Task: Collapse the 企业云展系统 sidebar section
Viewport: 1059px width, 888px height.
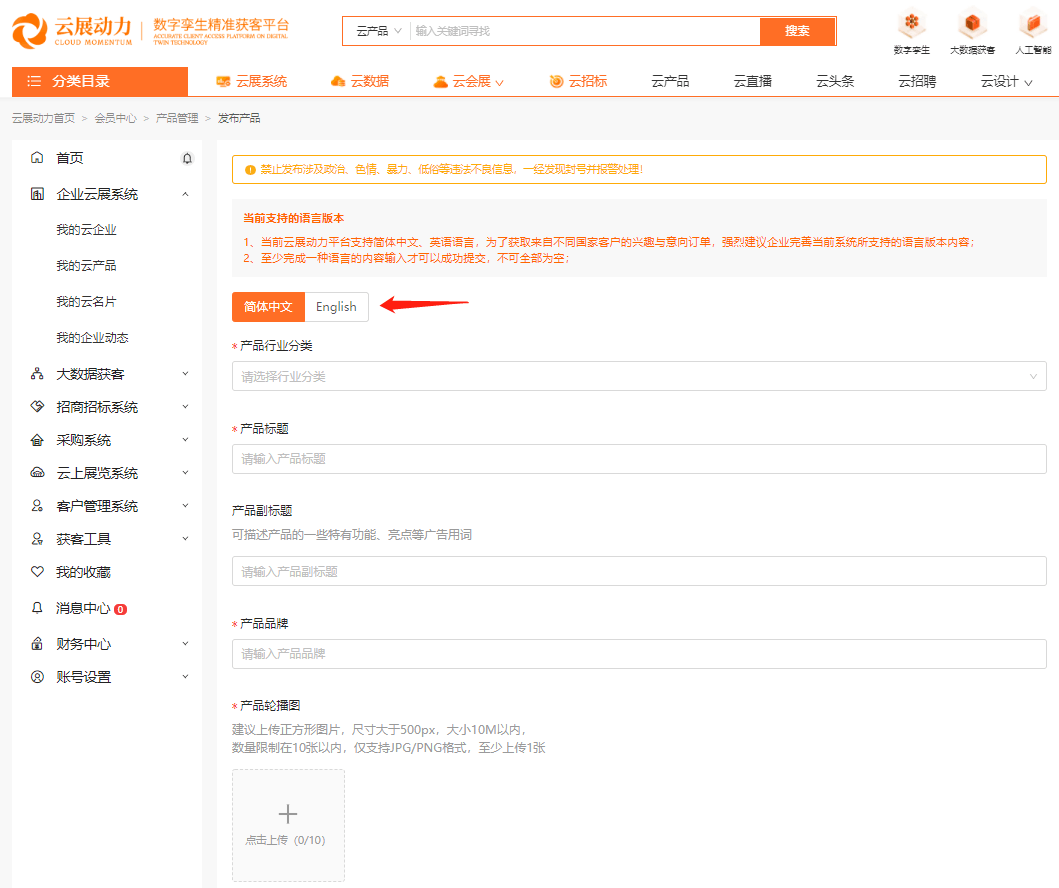Action: (x=184, y=194)
